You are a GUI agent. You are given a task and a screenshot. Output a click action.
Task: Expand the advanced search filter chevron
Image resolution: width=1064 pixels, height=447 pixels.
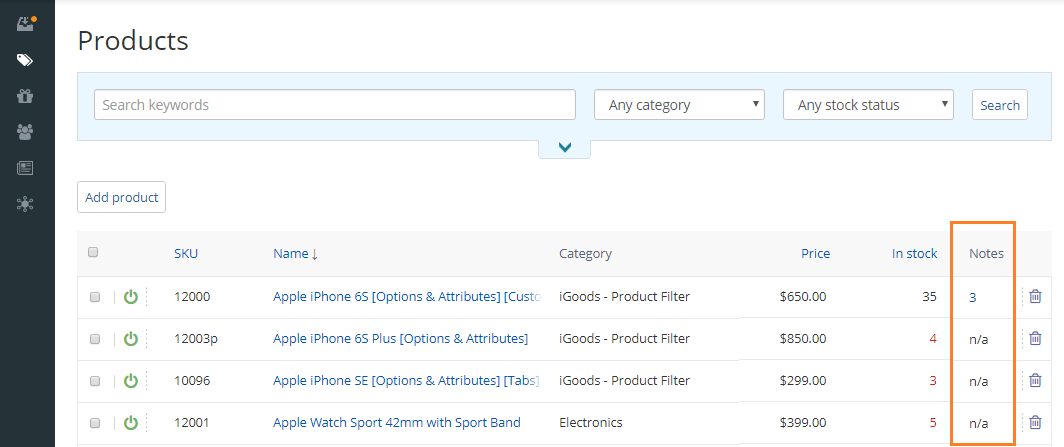[565, 149]
